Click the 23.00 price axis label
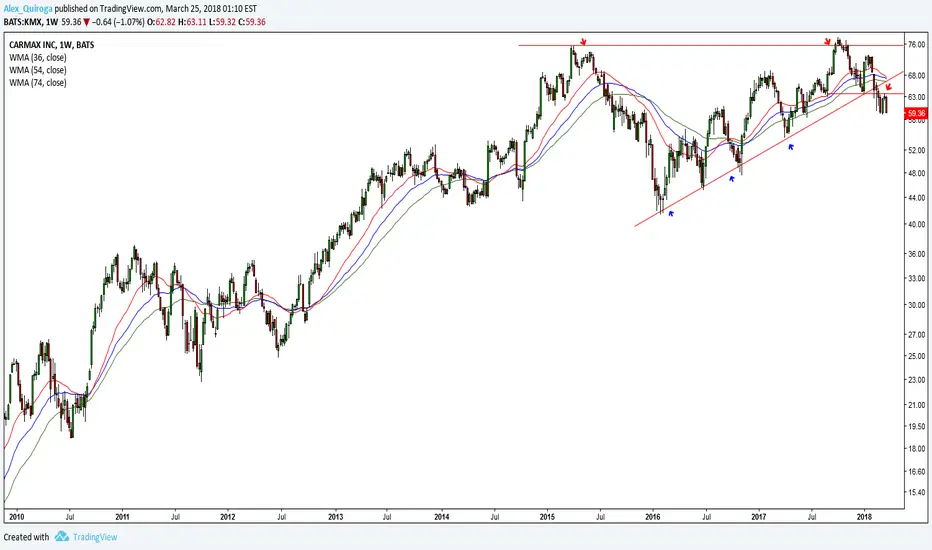 [917, 380]
